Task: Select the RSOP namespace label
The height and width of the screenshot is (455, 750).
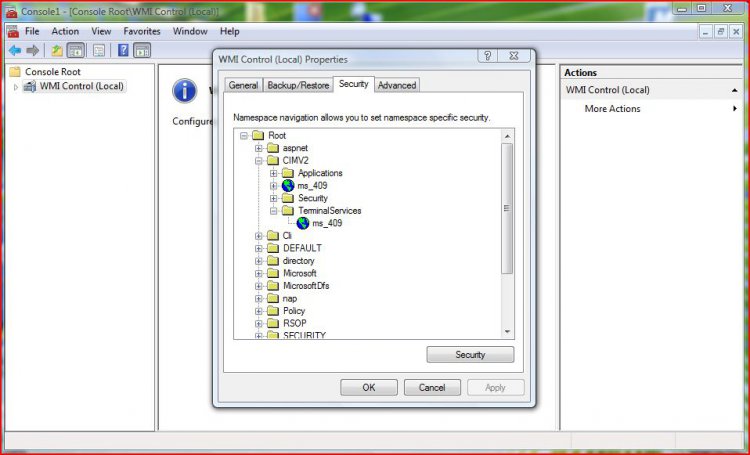Action: (295, 323)
